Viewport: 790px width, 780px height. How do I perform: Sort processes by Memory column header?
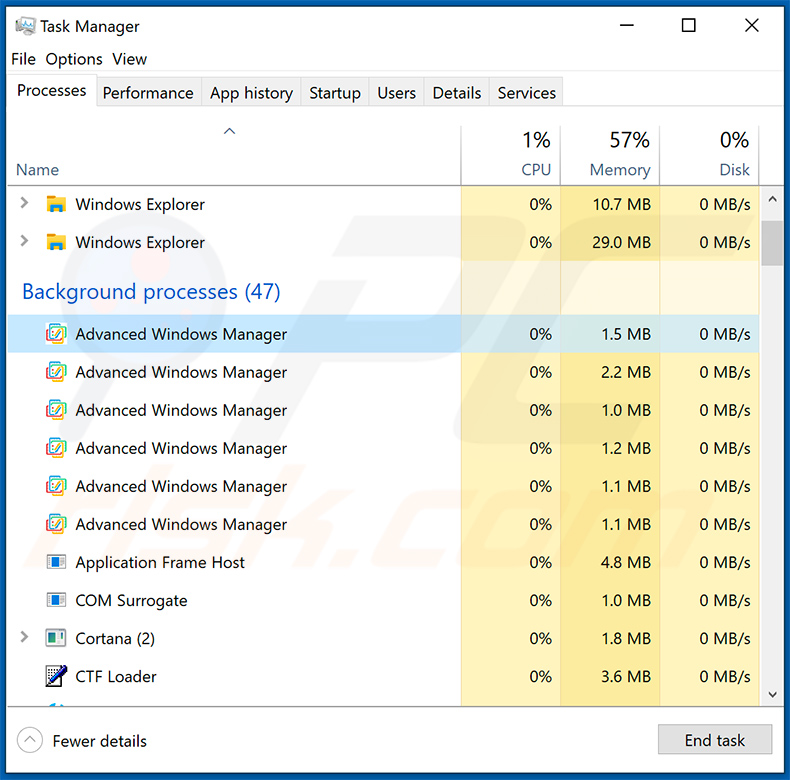click(x=619, y=169)
